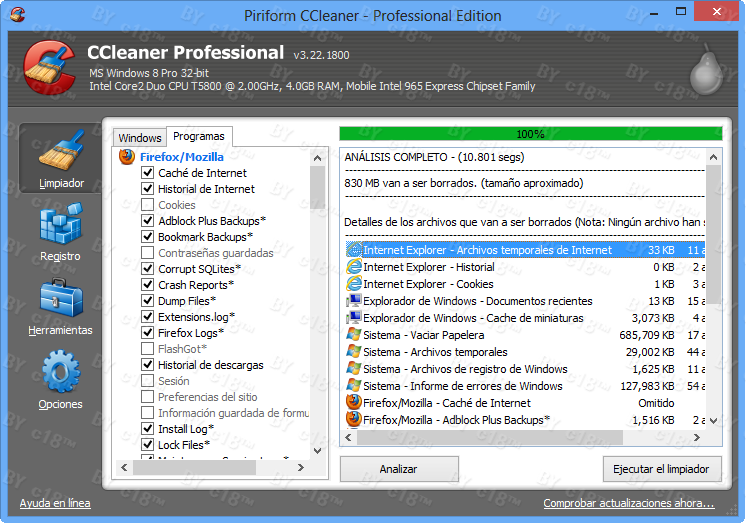Toggle Dump Files checkbox

pyautogui.click(x=148, y=300)
